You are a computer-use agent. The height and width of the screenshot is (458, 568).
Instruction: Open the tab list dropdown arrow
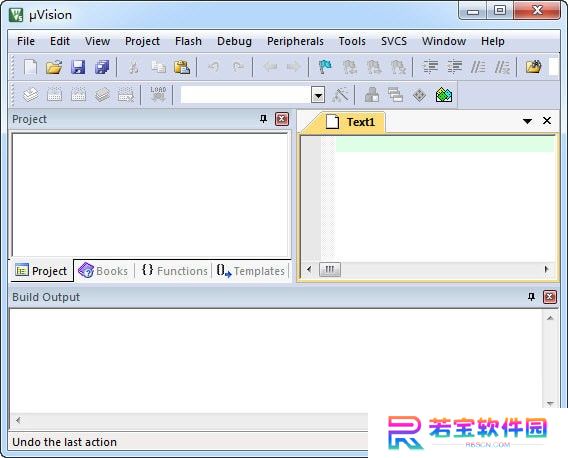tap(527, 121)
